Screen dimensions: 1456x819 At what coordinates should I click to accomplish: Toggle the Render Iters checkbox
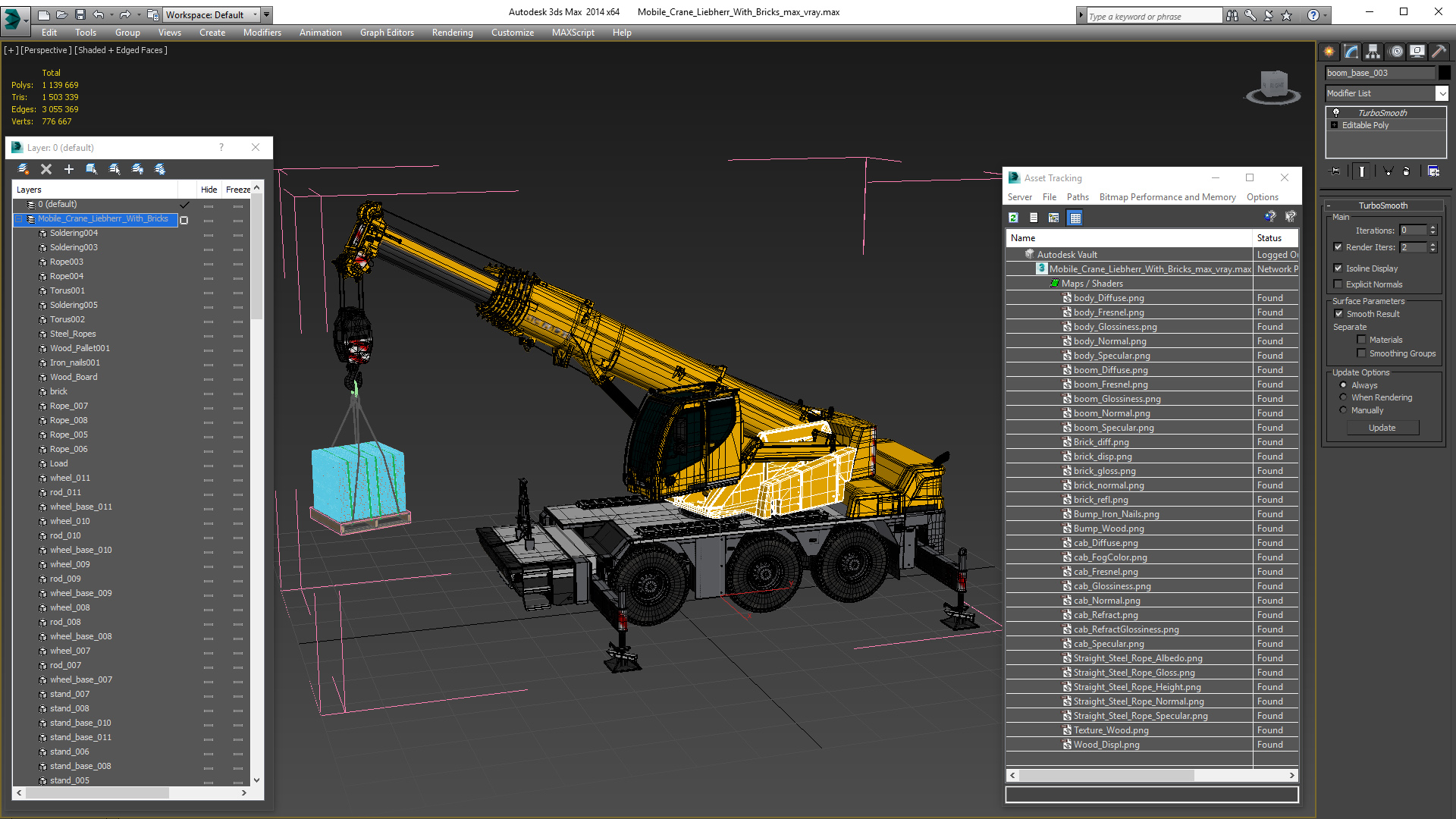pos(1338,247)
